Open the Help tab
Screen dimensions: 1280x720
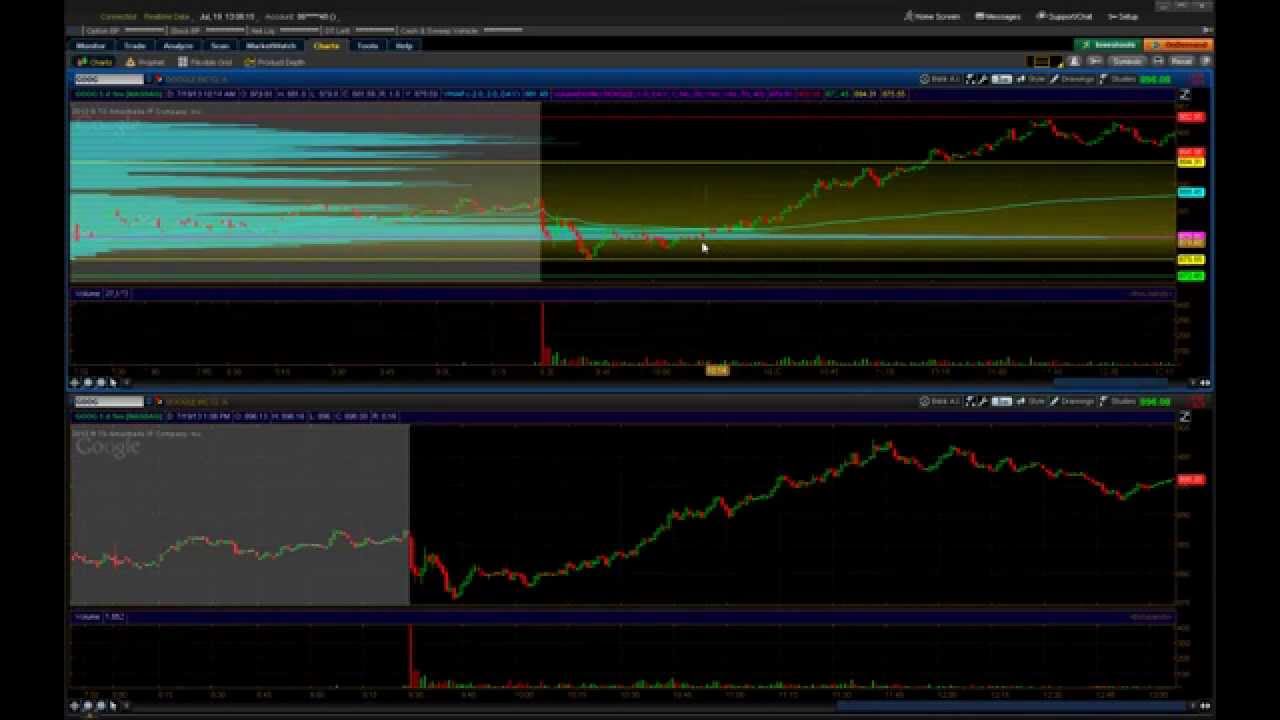[404, 46]
